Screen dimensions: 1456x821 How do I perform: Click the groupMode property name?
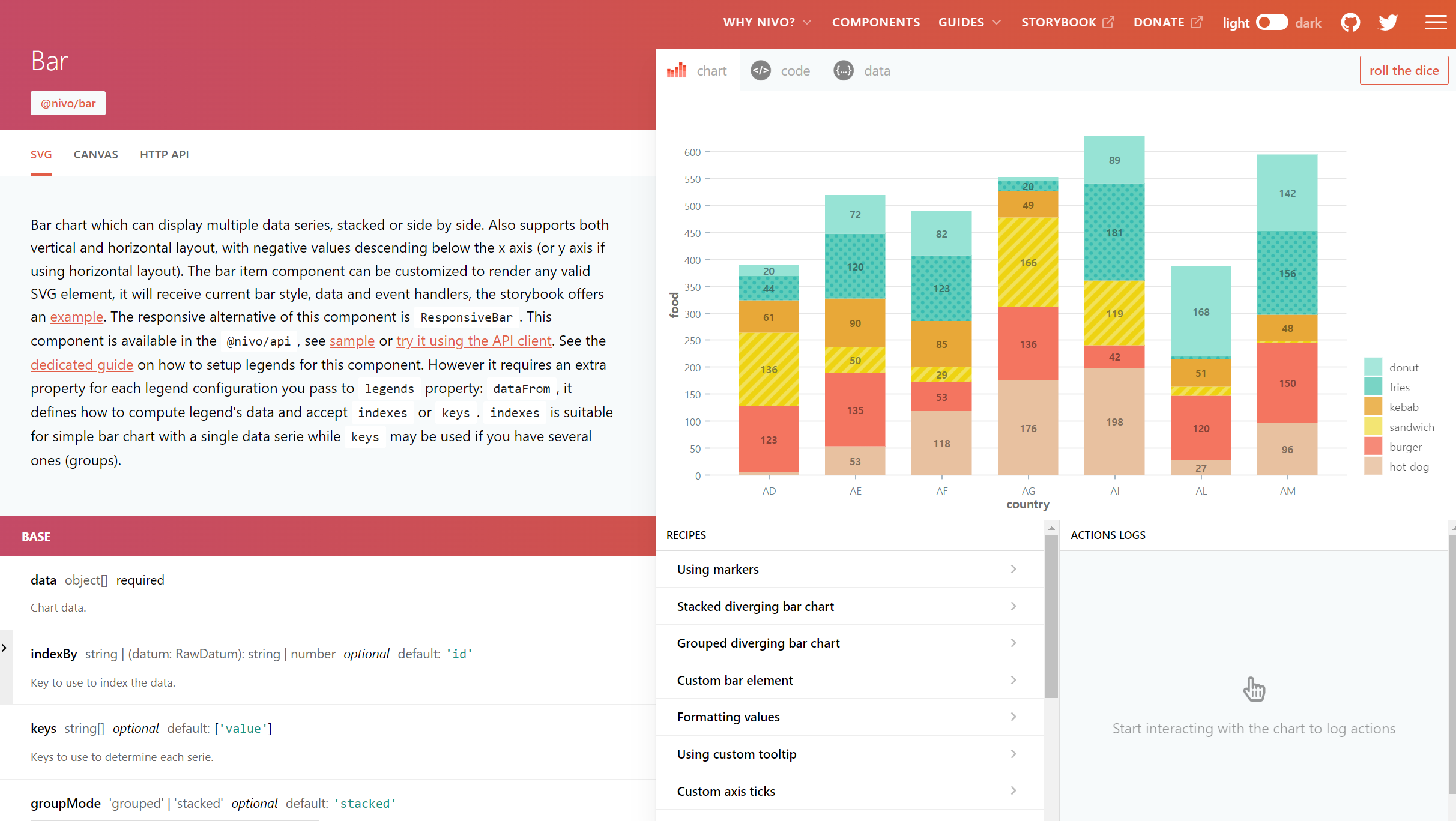[x=65, y=803]
